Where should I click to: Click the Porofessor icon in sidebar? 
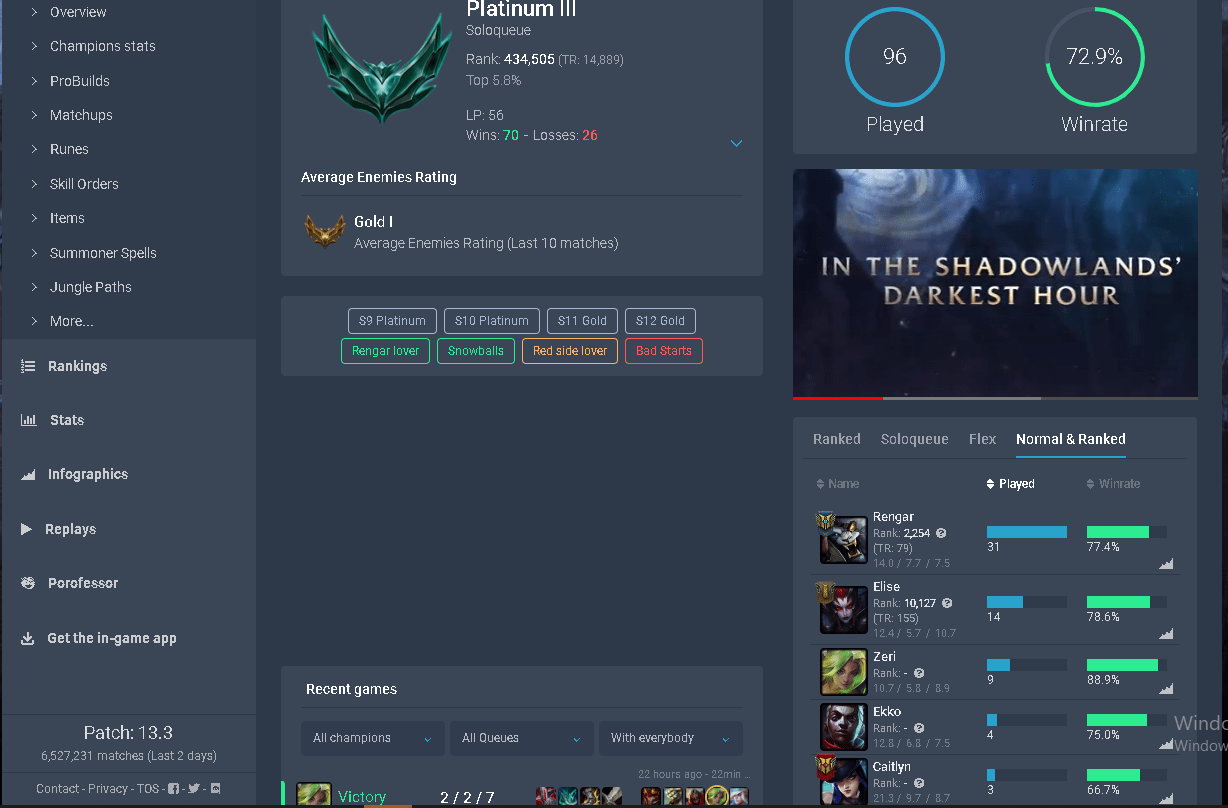(28, 583)
